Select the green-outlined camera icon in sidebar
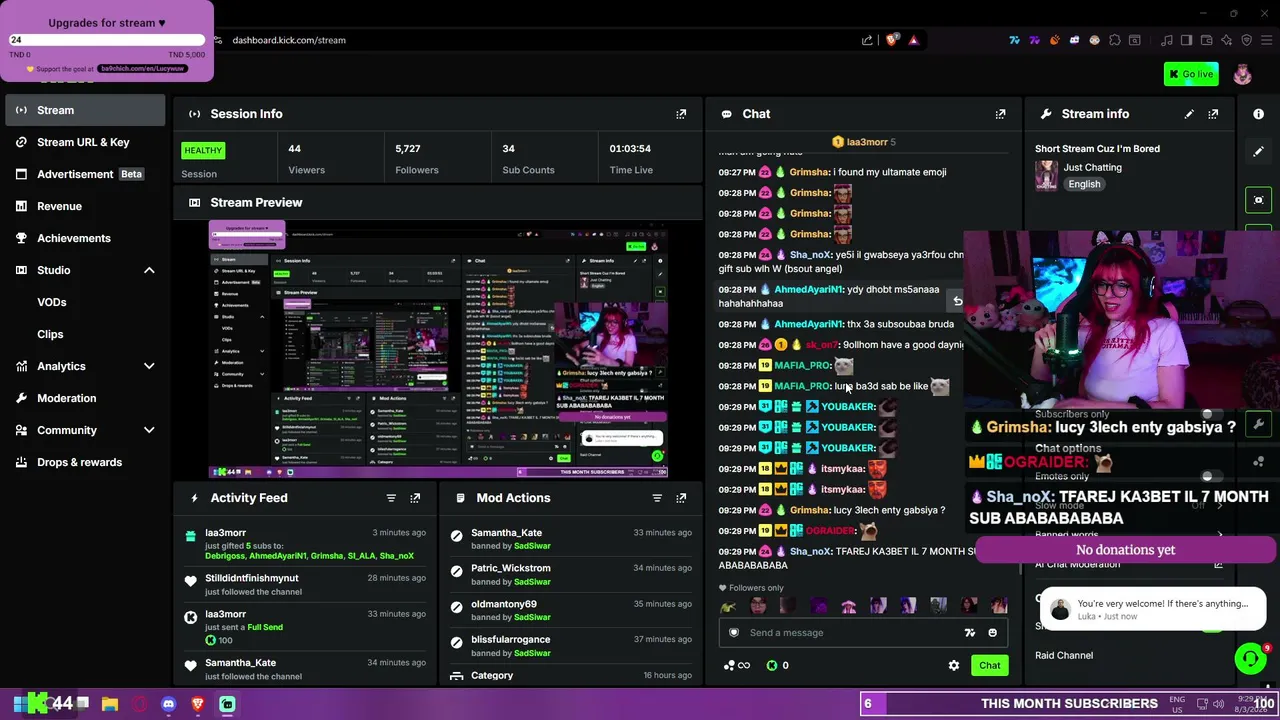 1258,200
